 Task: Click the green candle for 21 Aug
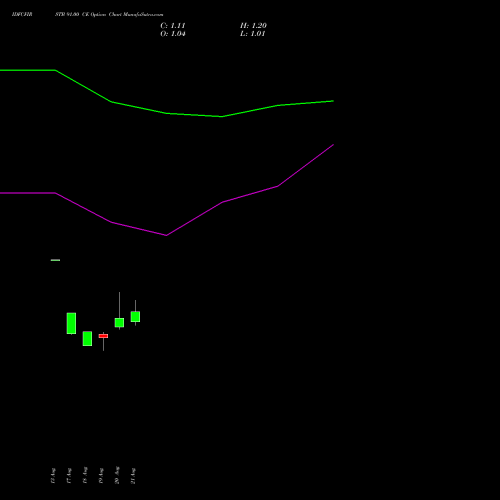[135, 317]
